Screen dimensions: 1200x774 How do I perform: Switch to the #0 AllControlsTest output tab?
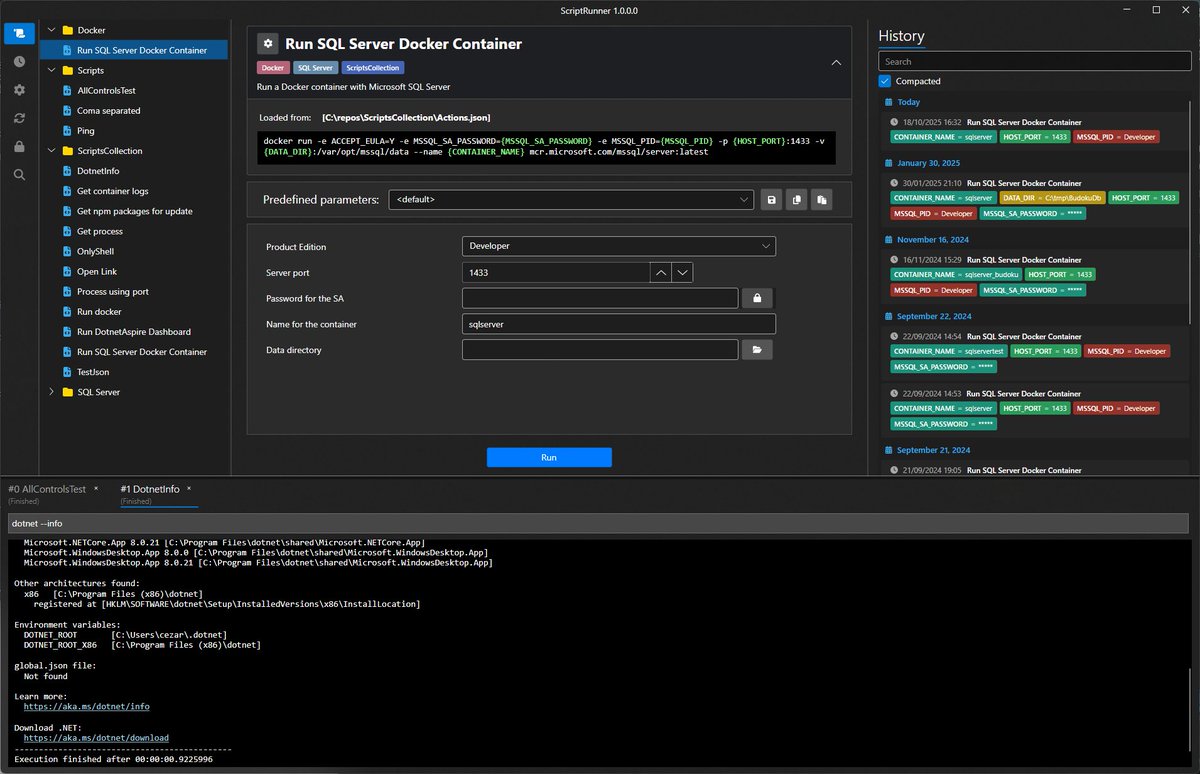click(x=47, y=489)
